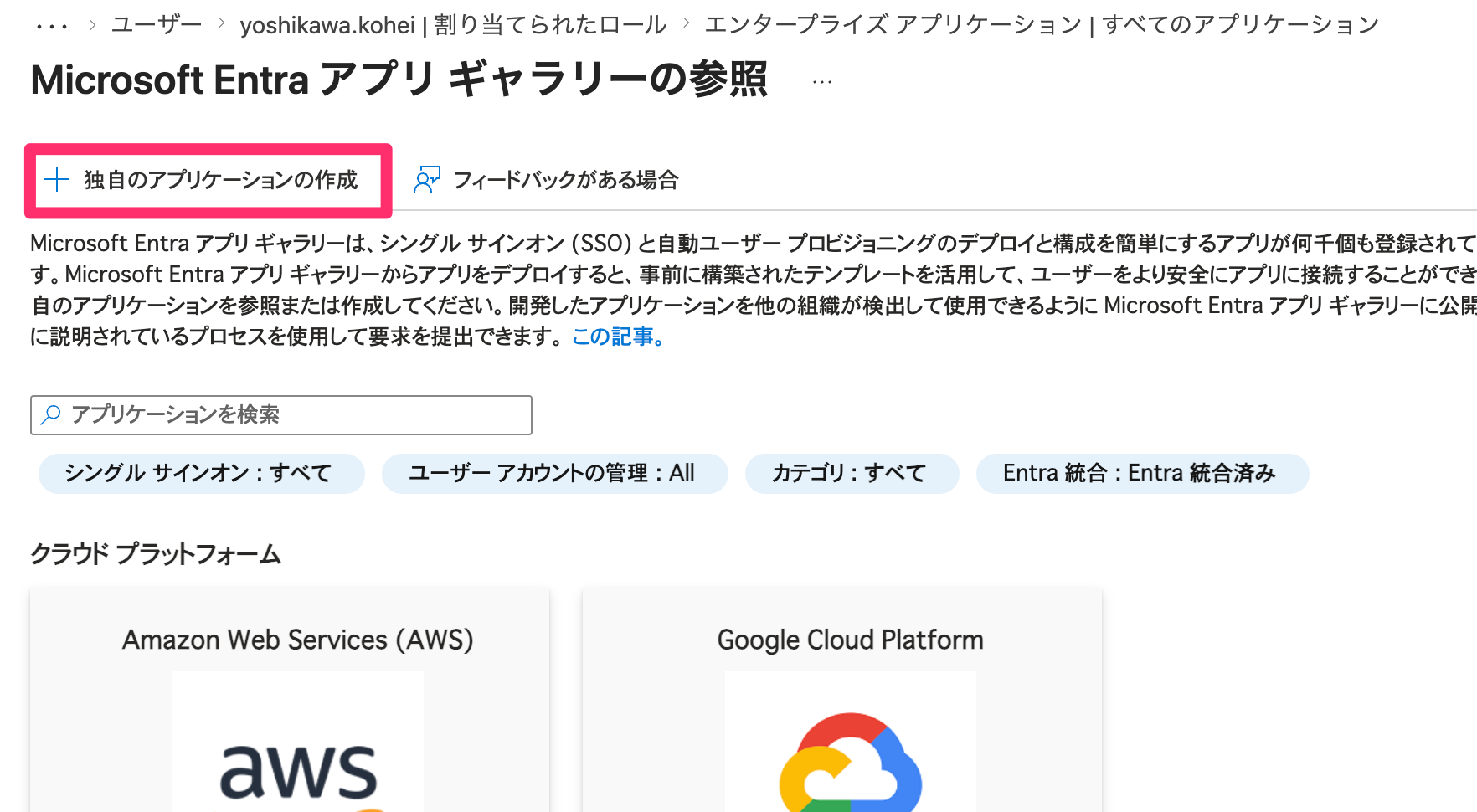Click the AWS logo image
The width and height of the screenshot is (1477, 812).
coord(298,742)
